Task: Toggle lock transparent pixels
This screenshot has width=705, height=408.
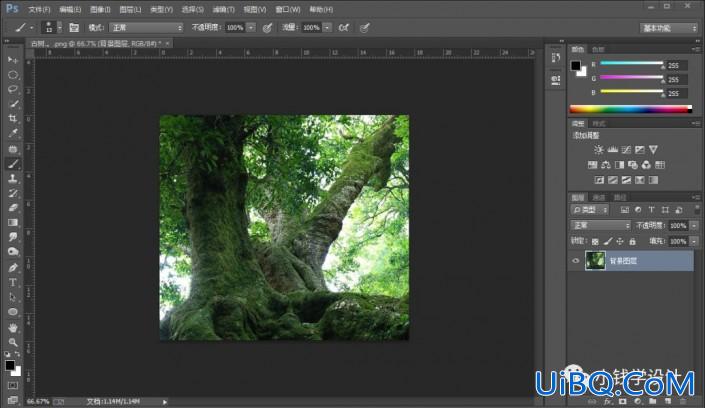Action: click(595, 242)
